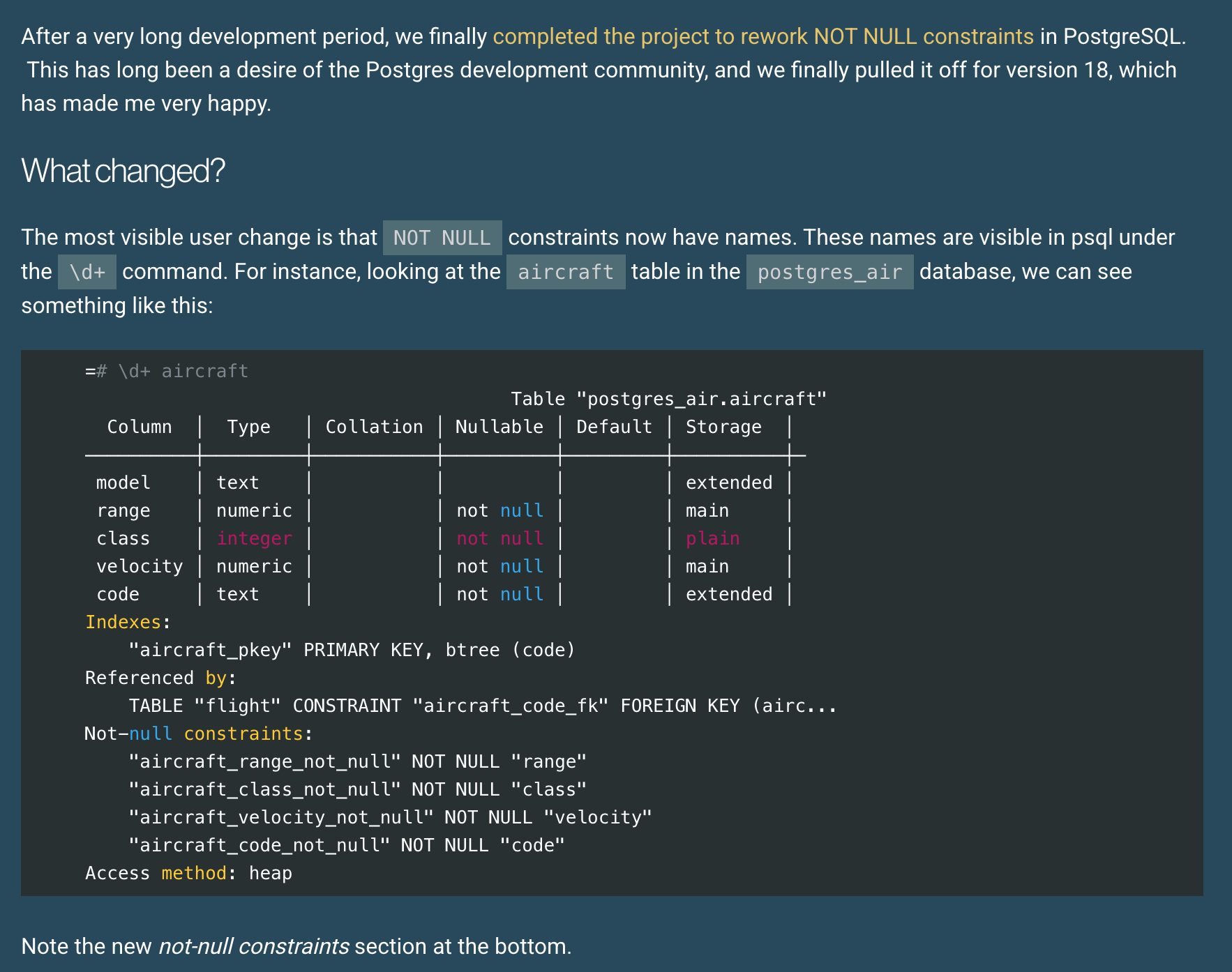Click 'text' type in the code row
This screenshot has height=972, width=1232.
(x=238, y=594)
